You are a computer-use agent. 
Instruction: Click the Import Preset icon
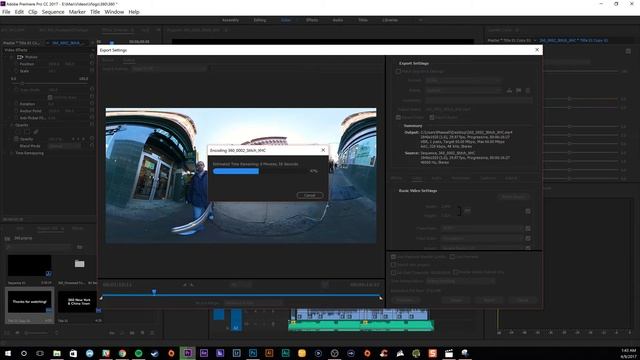[518, 90]
